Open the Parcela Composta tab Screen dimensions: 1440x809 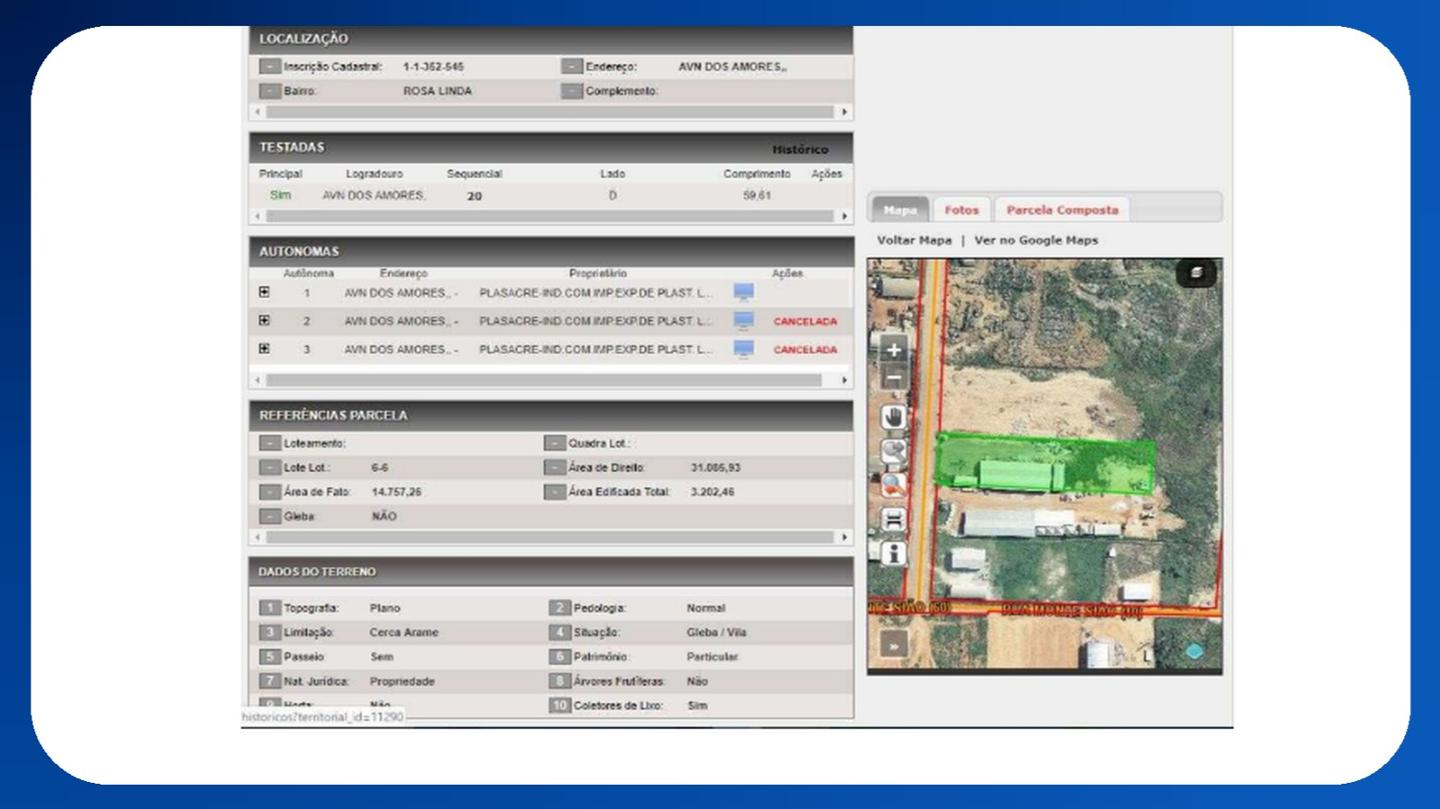click(1062, 210)
